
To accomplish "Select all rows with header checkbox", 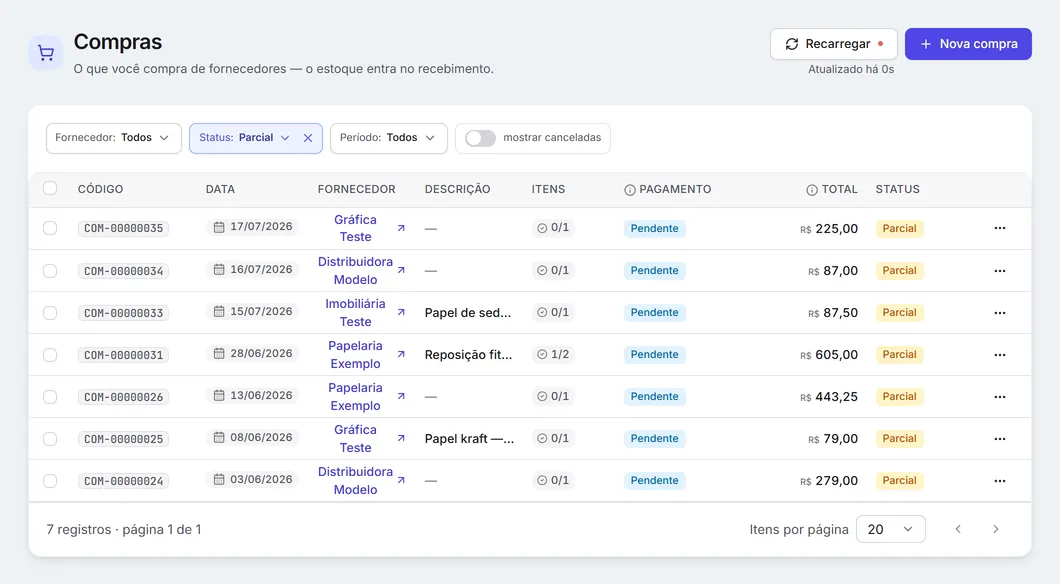I will click(50, 188).
